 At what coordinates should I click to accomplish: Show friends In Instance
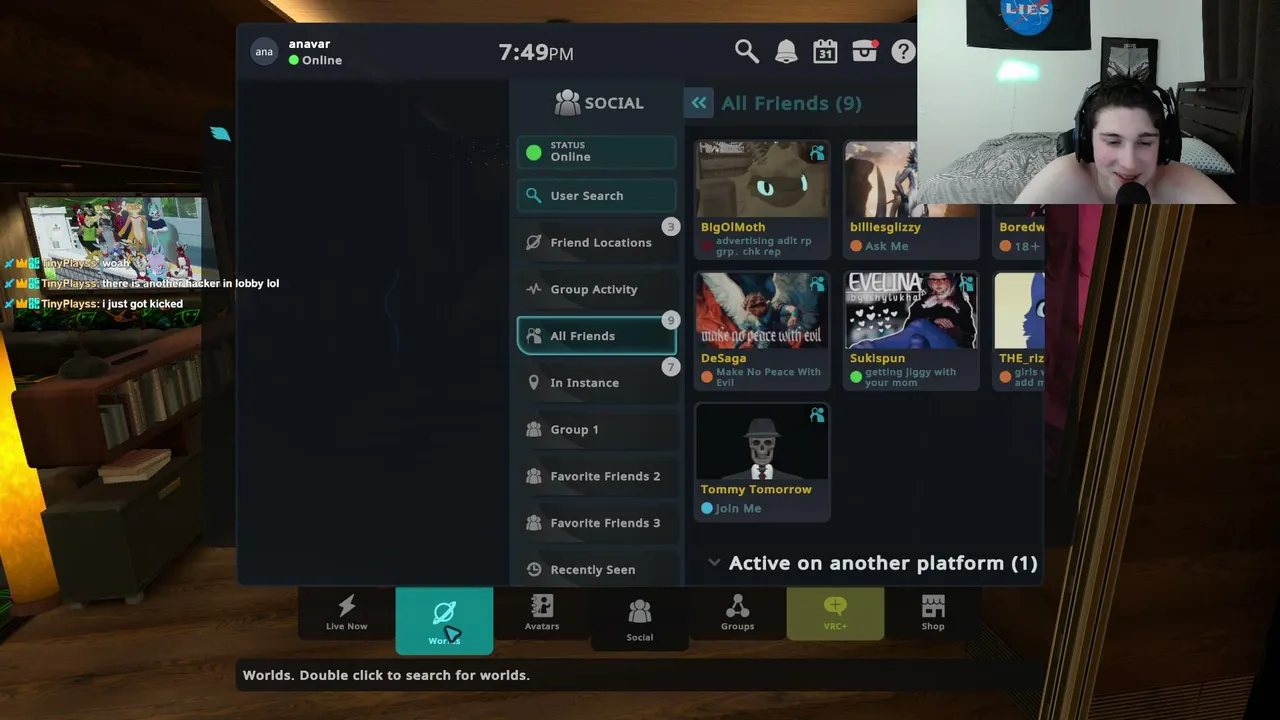(597, 383)
